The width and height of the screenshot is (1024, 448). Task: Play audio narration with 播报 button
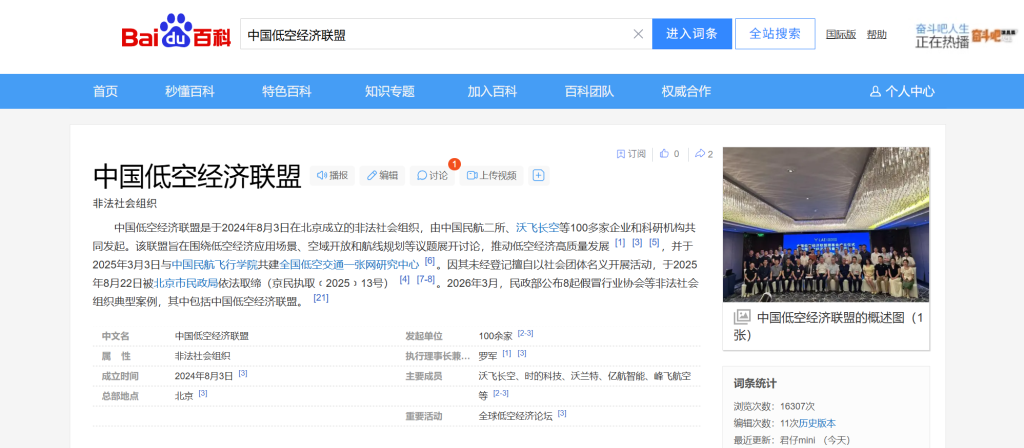click(332, 175)
